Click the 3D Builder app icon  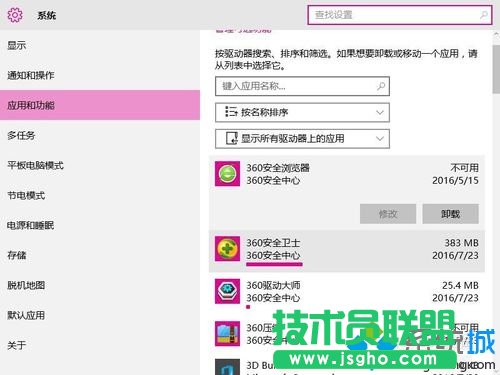click(227, 367)
